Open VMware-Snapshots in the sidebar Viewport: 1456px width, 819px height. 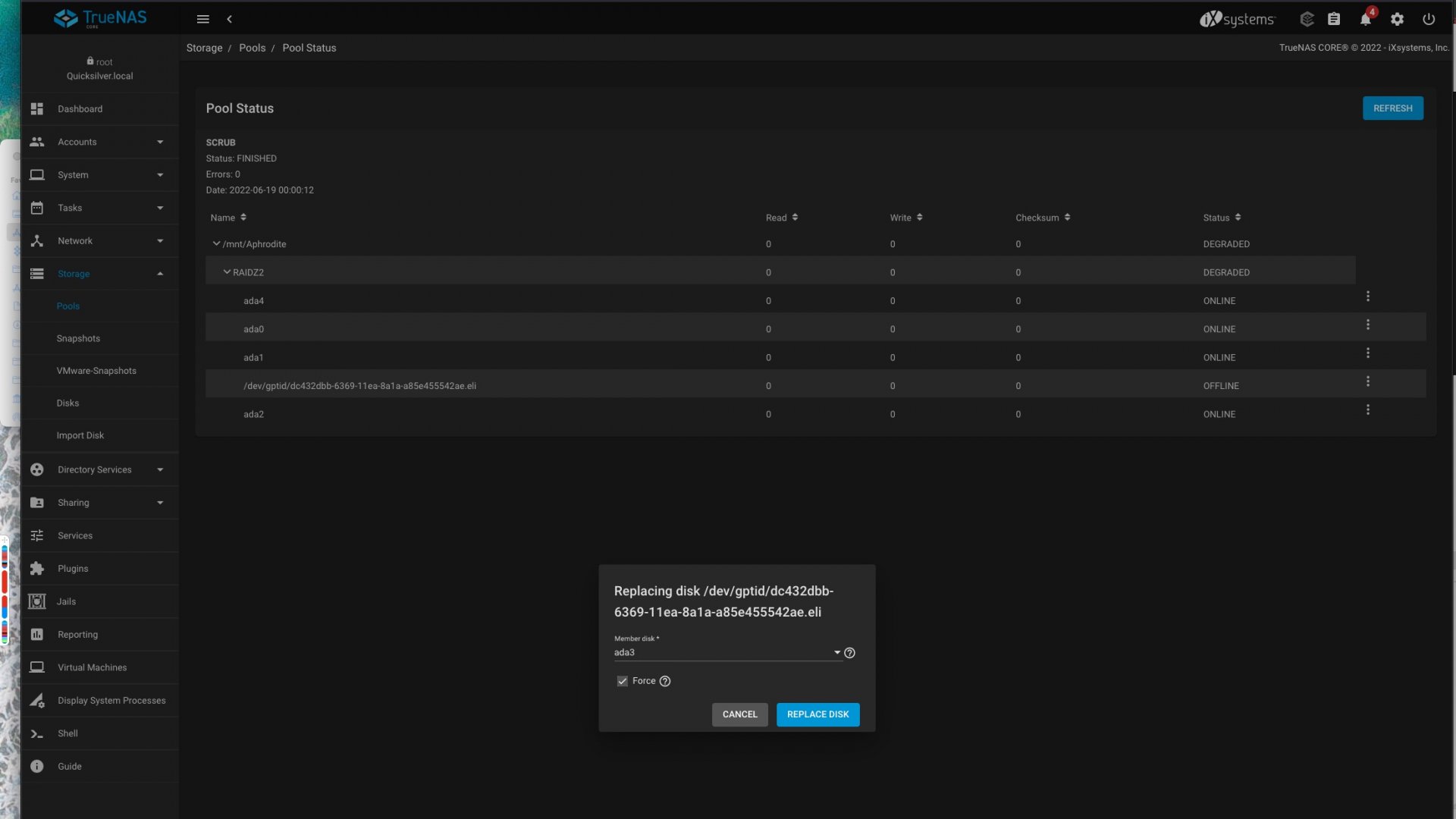click(96, 371)
